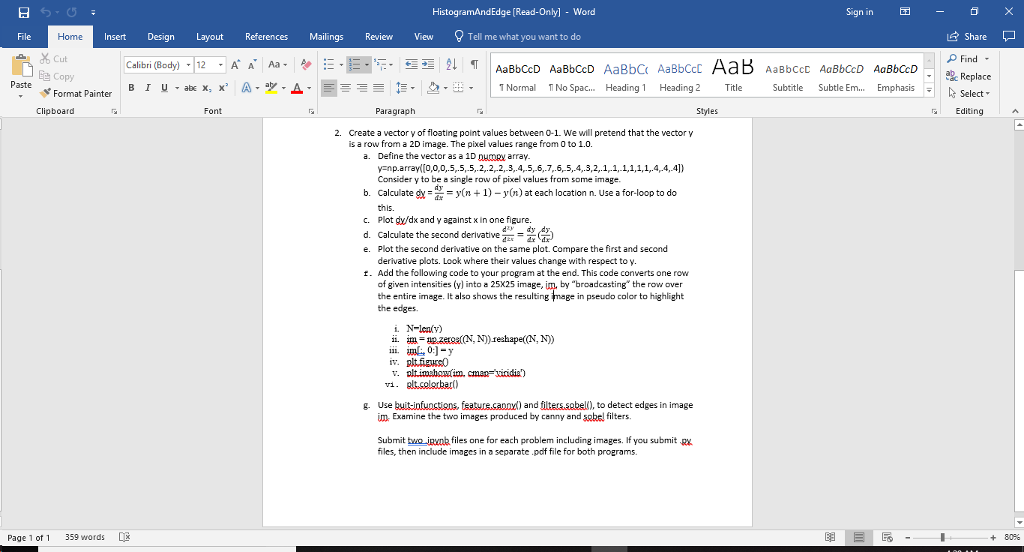Toggle Italic formatting

point(148,88)
